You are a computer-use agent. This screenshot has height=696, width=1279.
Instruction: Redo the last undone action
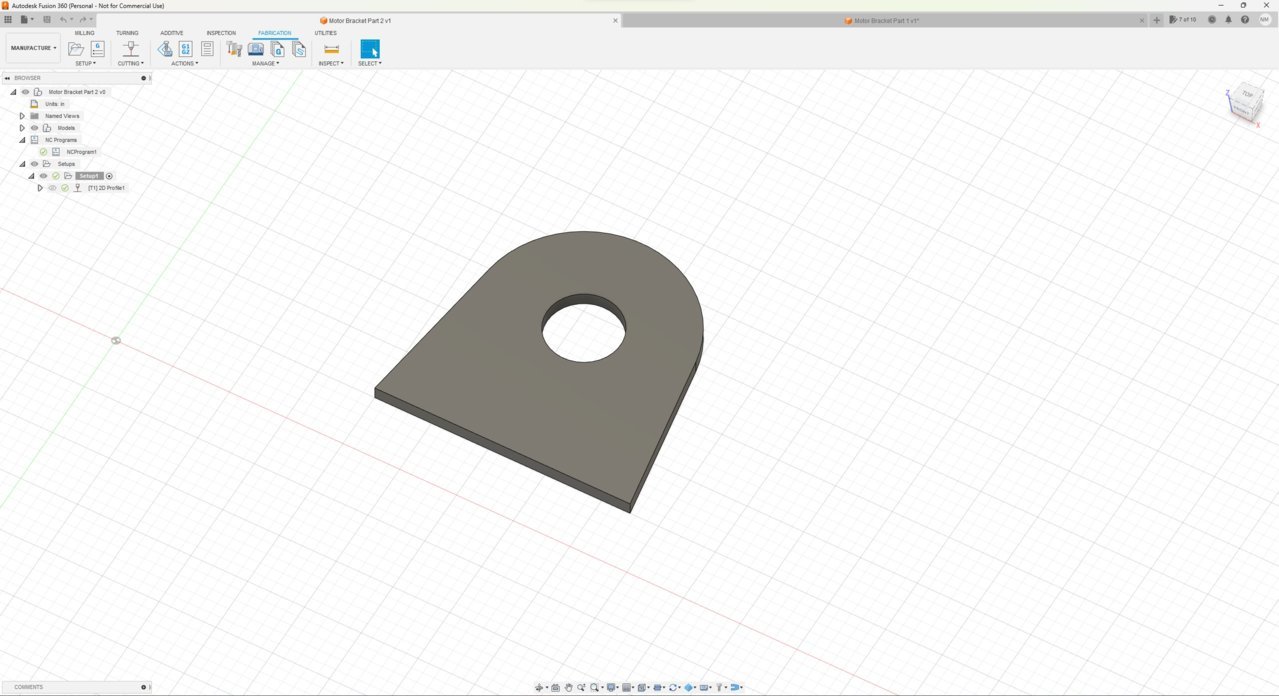pos(83,19)
